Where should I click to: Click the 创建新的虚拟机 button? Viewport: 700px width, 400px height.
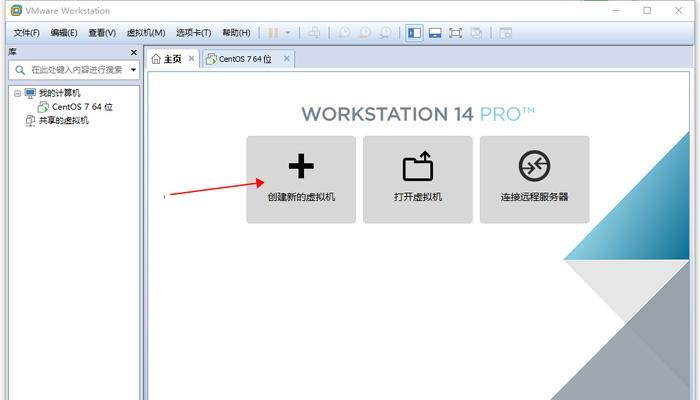tap(301, 179)
